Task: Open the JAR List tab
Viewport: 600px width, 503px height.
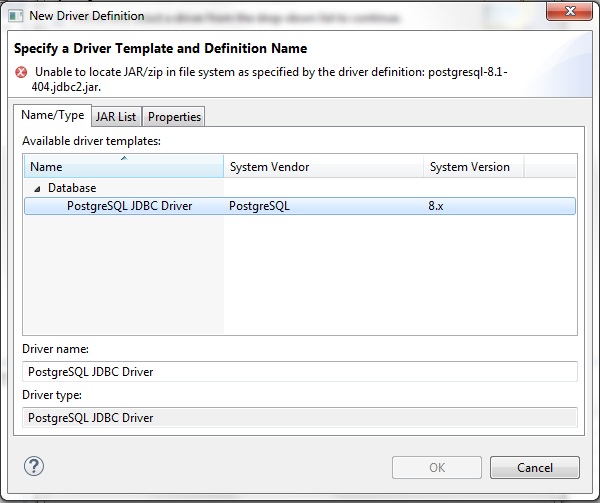Action: tap(116, 117)
